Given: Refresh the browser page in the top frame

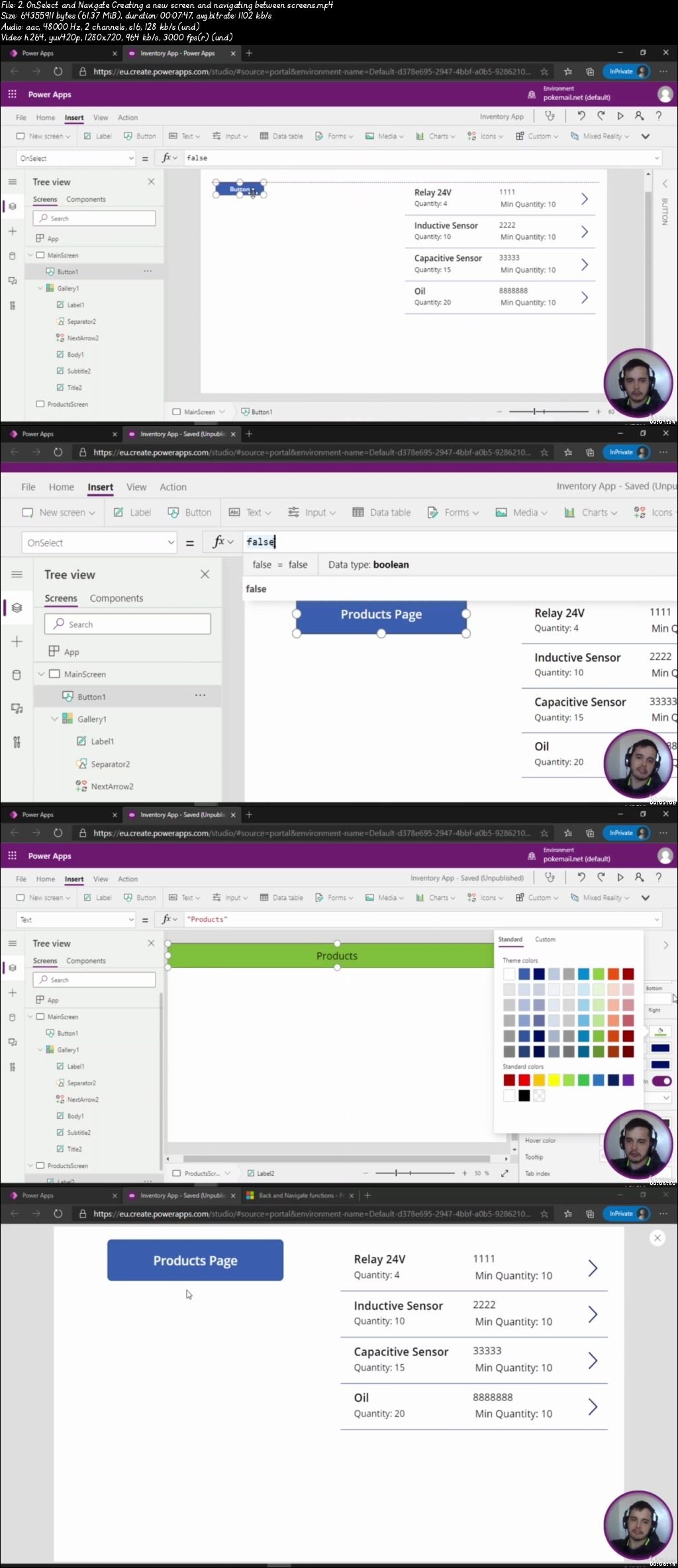Looking at the screenshot, I should point(58,72).
